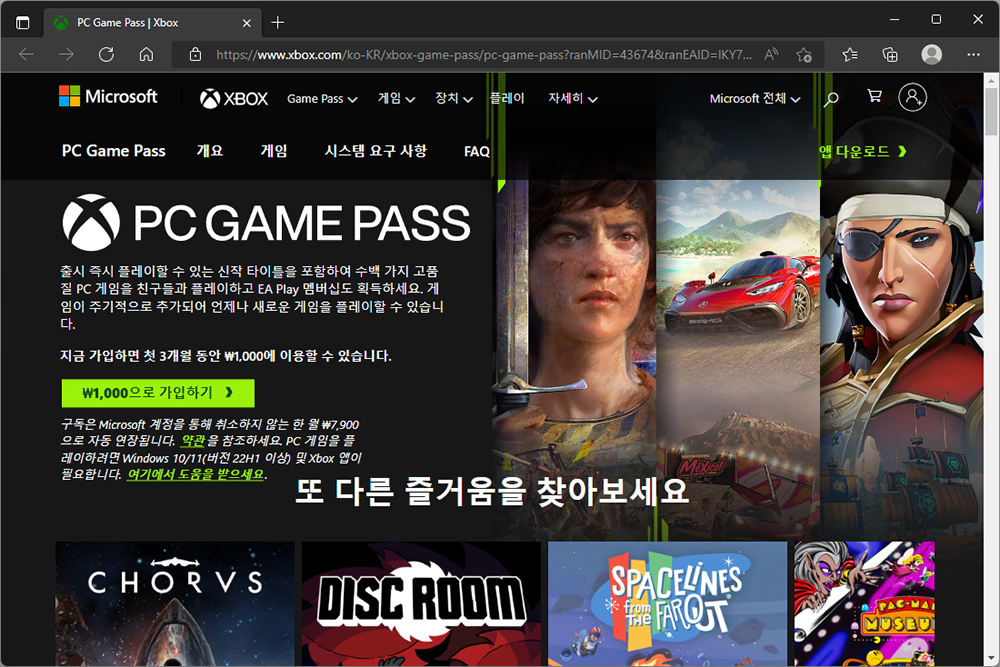Reload the current page

click(107, 55)
